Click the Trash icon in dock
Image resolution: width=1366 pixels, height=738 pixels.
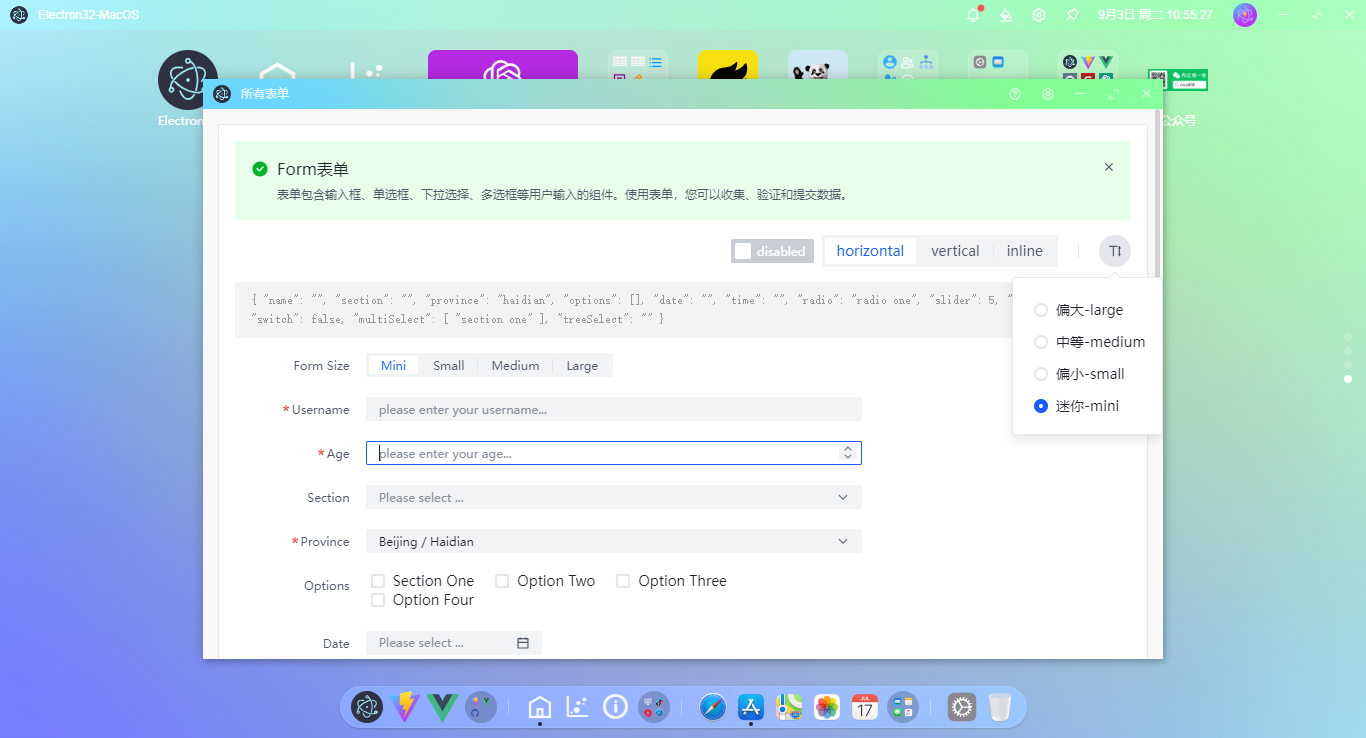(999, 707)
